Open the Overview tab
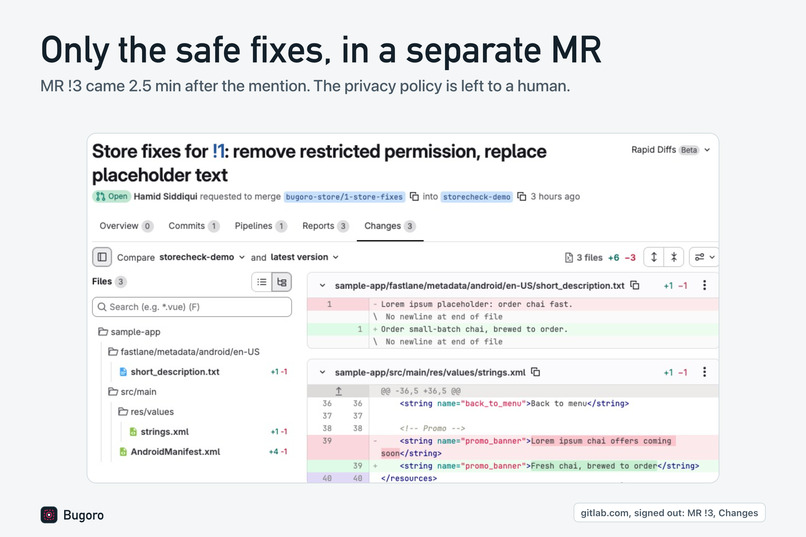The height and width of the screenshot is (537, 806). click(126, 226)
